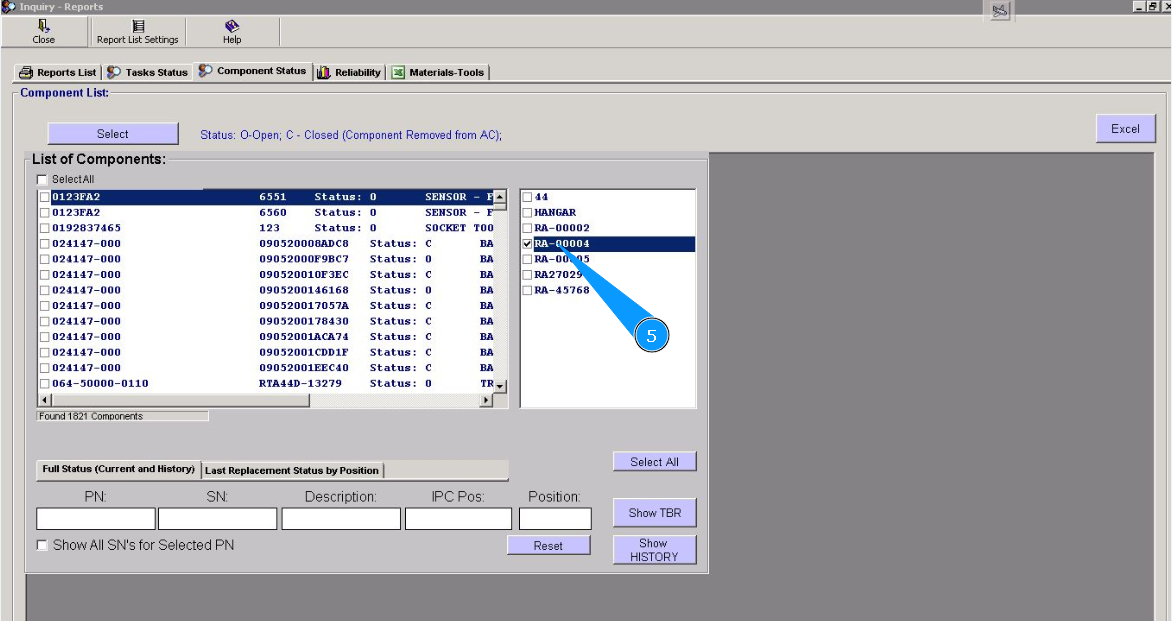The image size is (1172, 621).
Task: Tick the HANGAR checkbox in aircraft list
Action: pyautogui.click(x=528, y=213)
